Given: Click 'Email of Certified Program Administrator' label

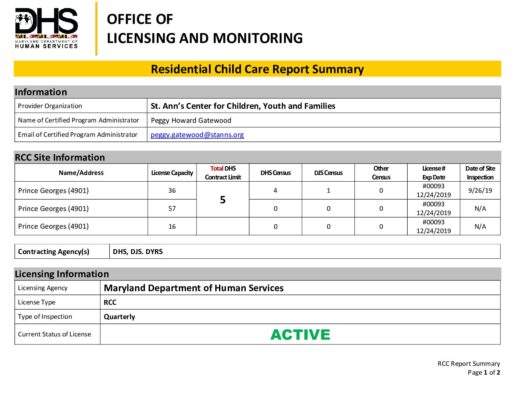Looking at the screenshot, I should coord(77,135).
